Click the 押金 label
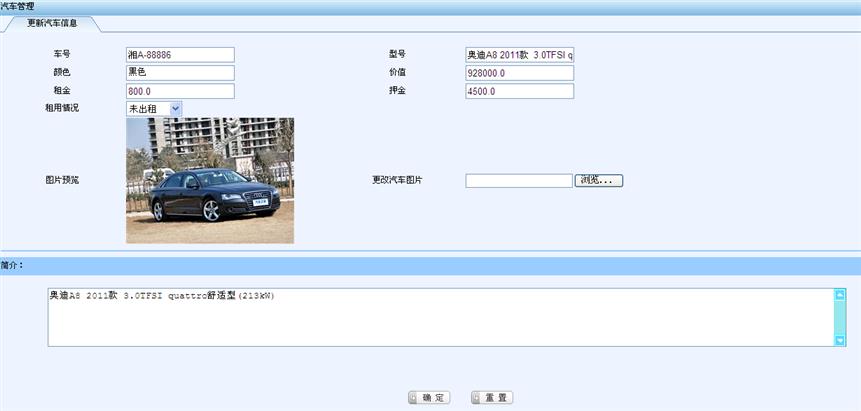Viewport: 861px width, 411px height. click(397, 90)
